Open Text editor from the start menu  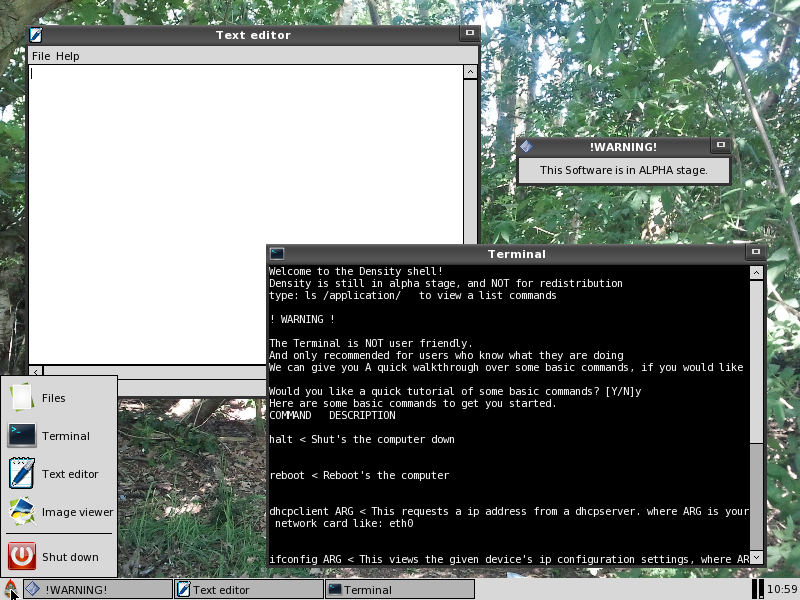(60, 474)
